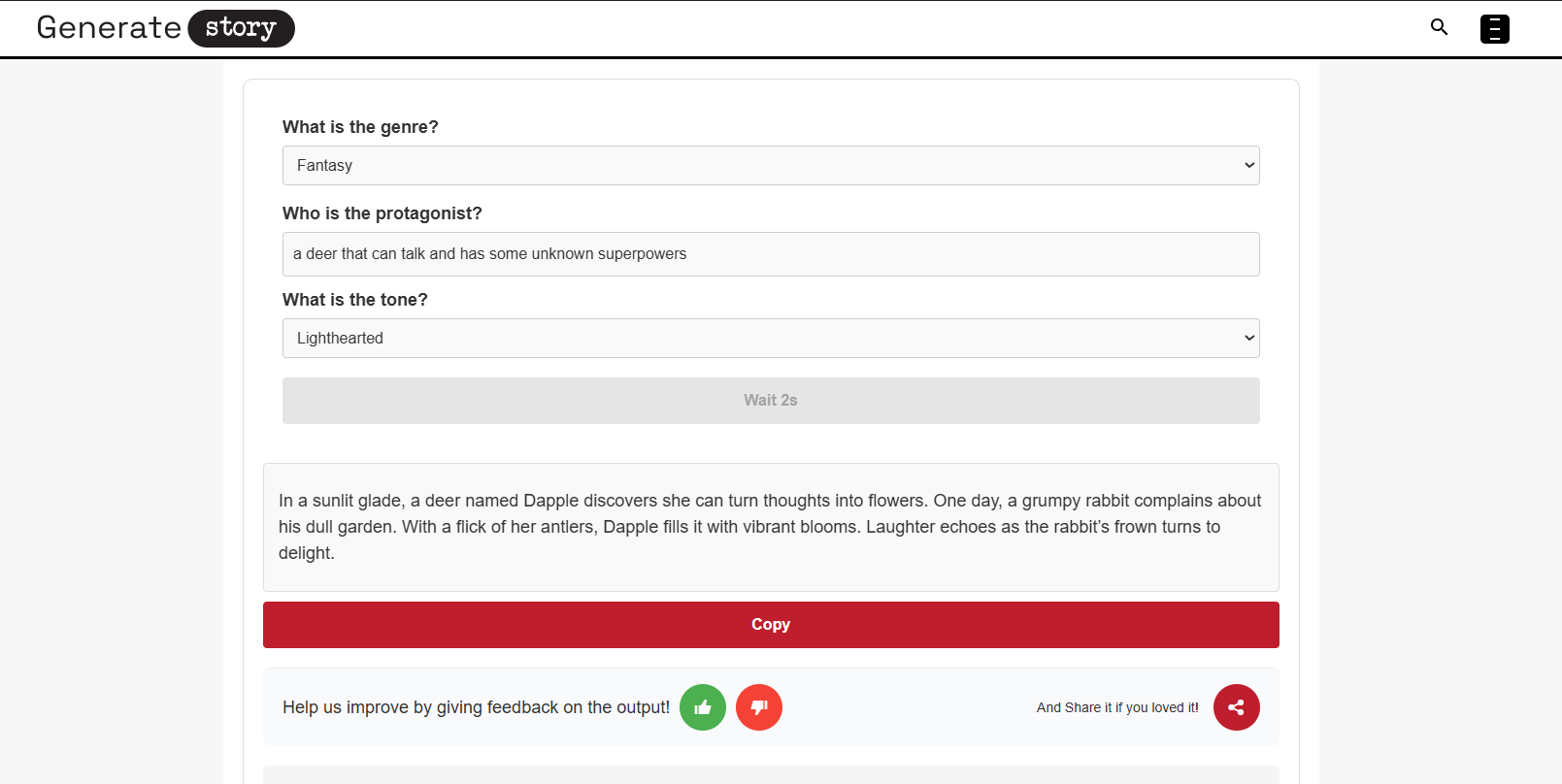
Task: Click the "Help us improve" feedback text
Action: (476, 707)
